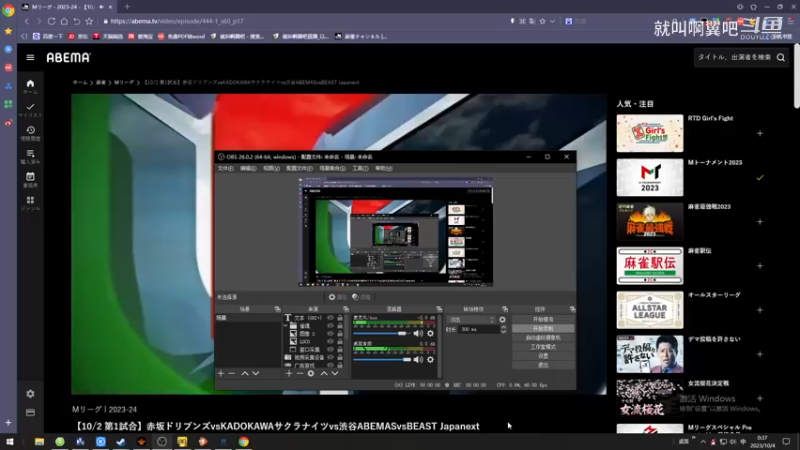Click 开始录制 start recording button
Image resolution: width=800 pixels, height=450 pixels.
pos(543,329)
